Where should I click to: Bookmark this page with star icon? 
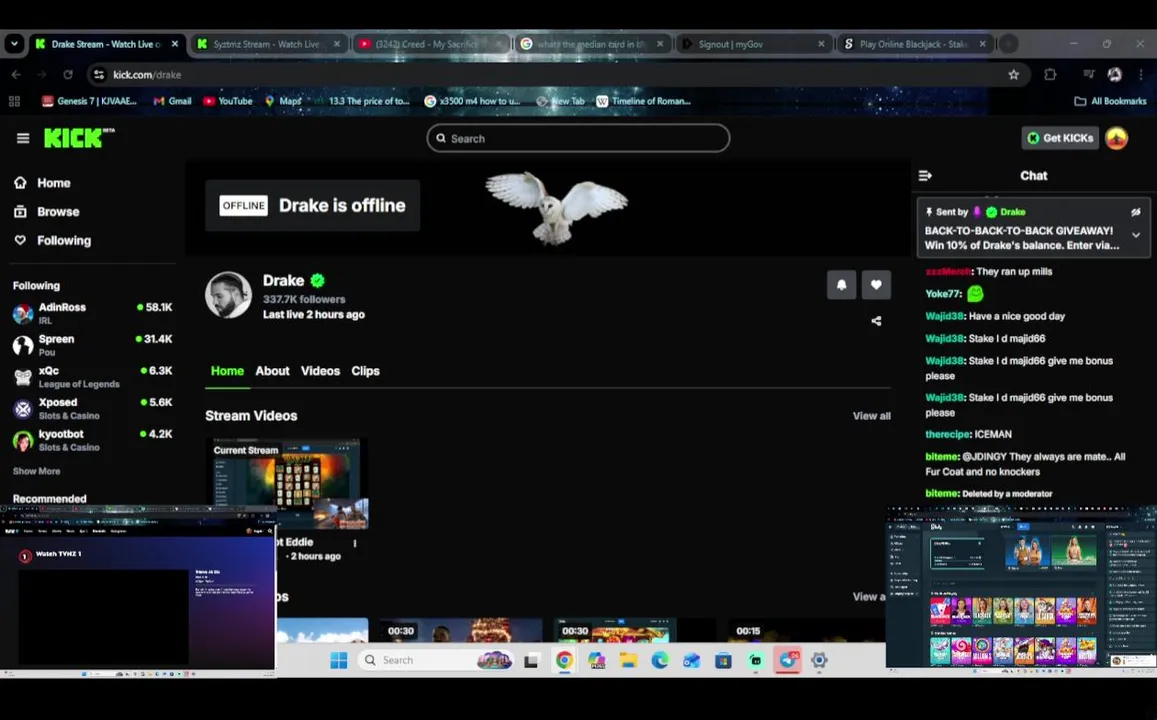(x=1013, y=75)
